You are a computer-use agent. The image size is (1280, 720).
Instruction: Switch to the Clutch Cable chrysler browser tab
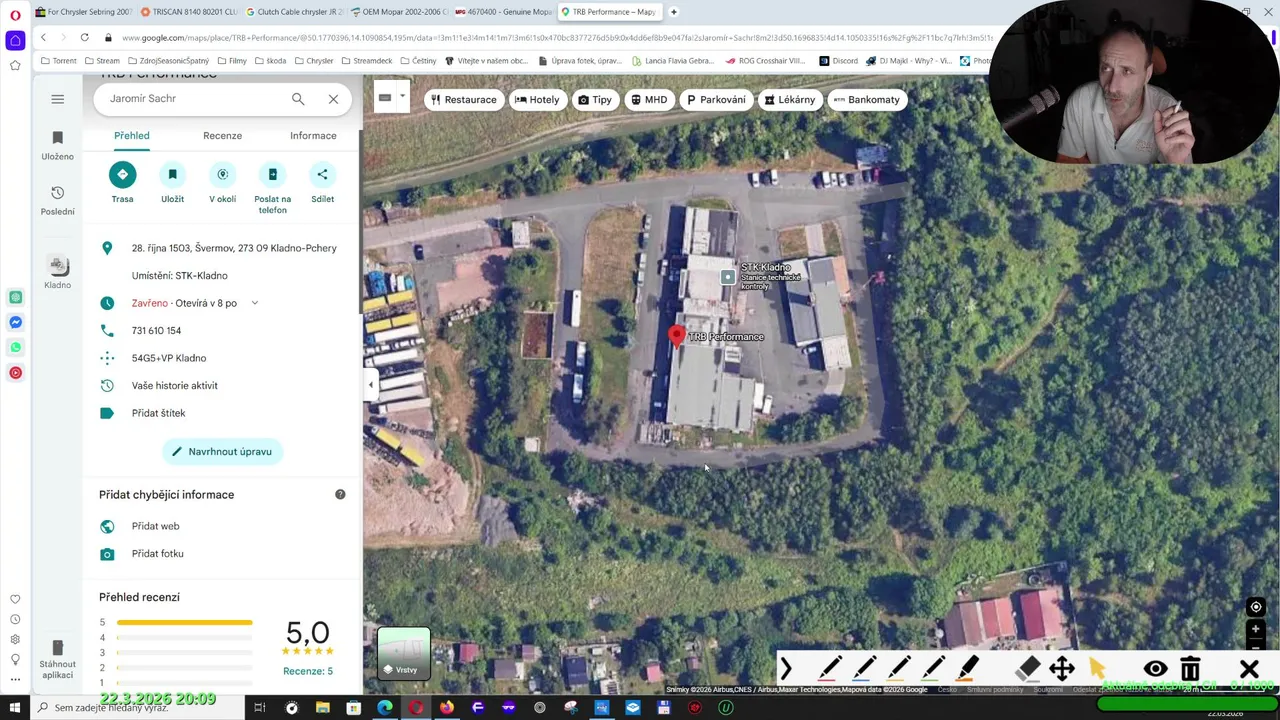pos(295,12)
